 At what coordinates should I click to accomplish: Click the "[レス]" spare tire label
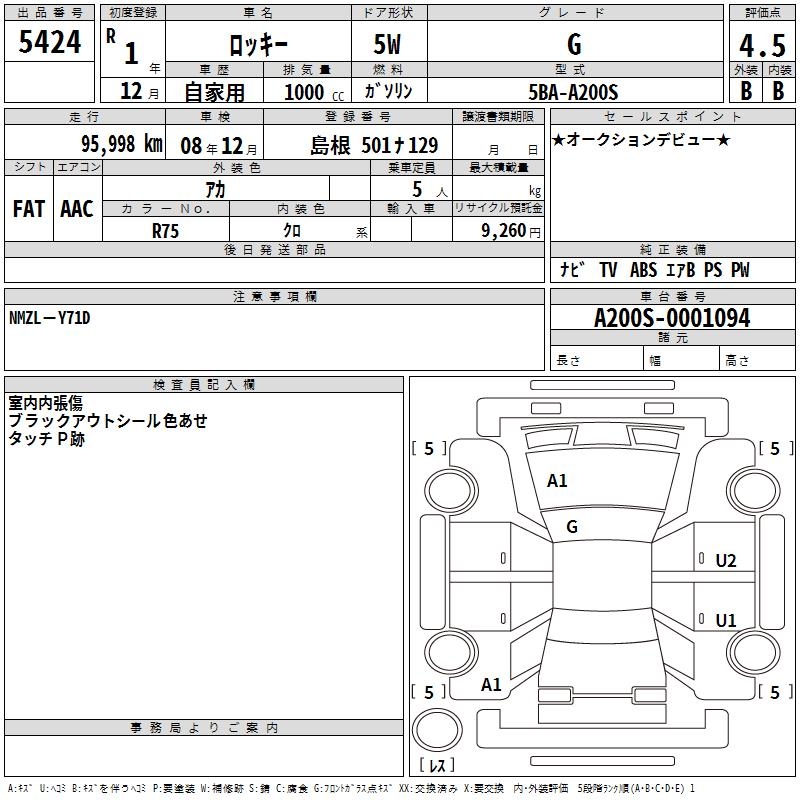coord(437,765)
